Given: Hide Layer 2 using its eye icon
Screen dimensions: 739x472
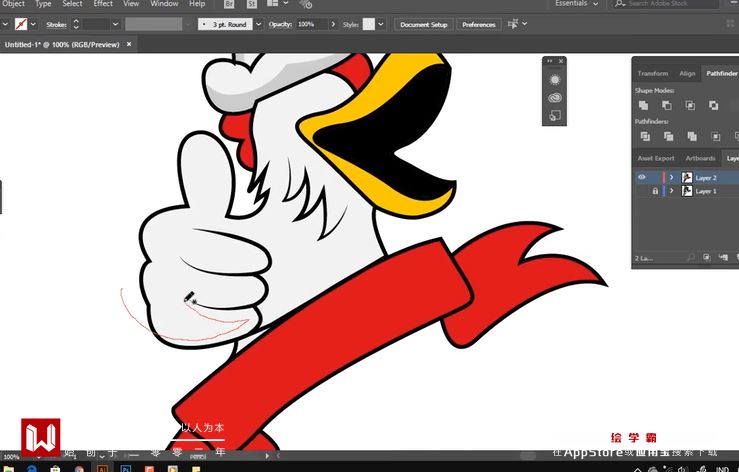Looking at the screenshot, I should 642,177.
